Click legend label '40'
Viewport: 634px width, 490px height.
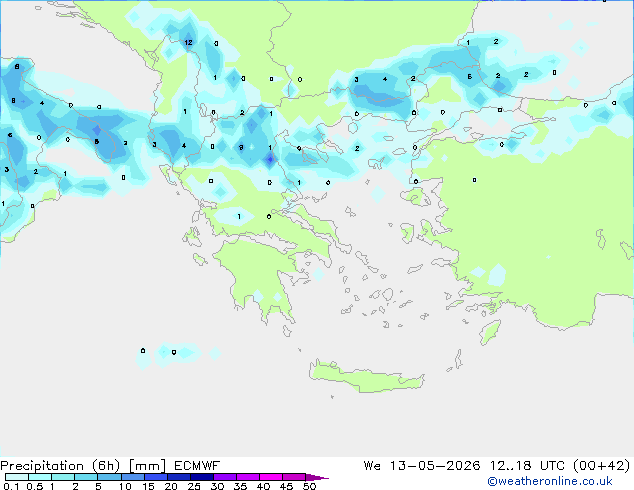(263, 486)
